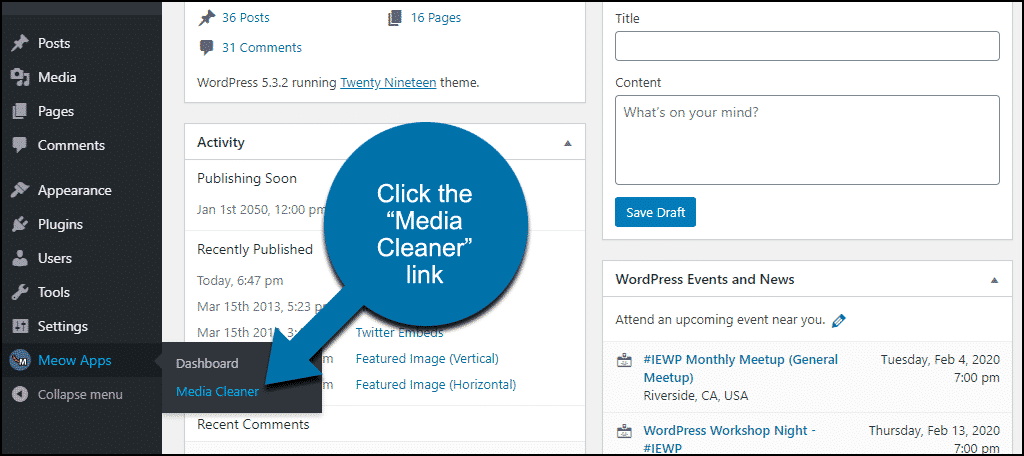Click the 'Thursday, Feb 13, 2020' date
The image size is (1024, 456).
pos(935,431)
